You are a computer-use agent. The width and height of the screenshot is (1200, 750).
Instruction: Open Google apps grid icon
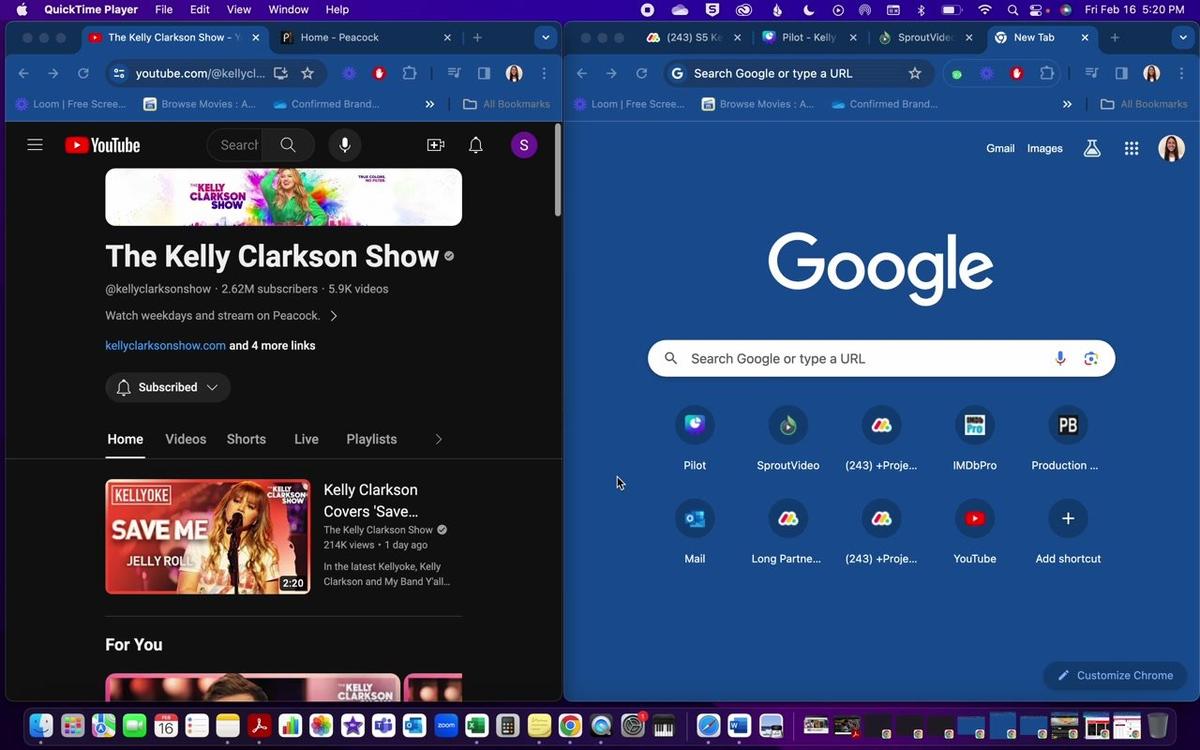point(1131,148)
